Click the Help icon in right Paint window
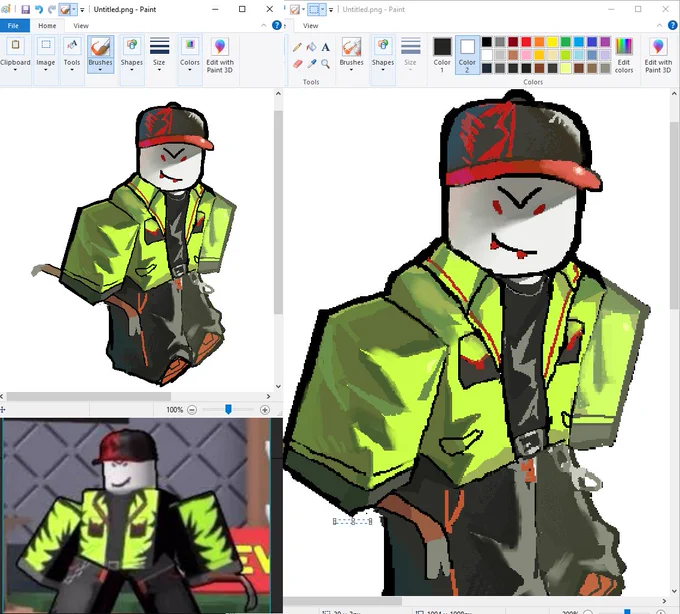This screenshot has width=680, height=614. [672, 25]
